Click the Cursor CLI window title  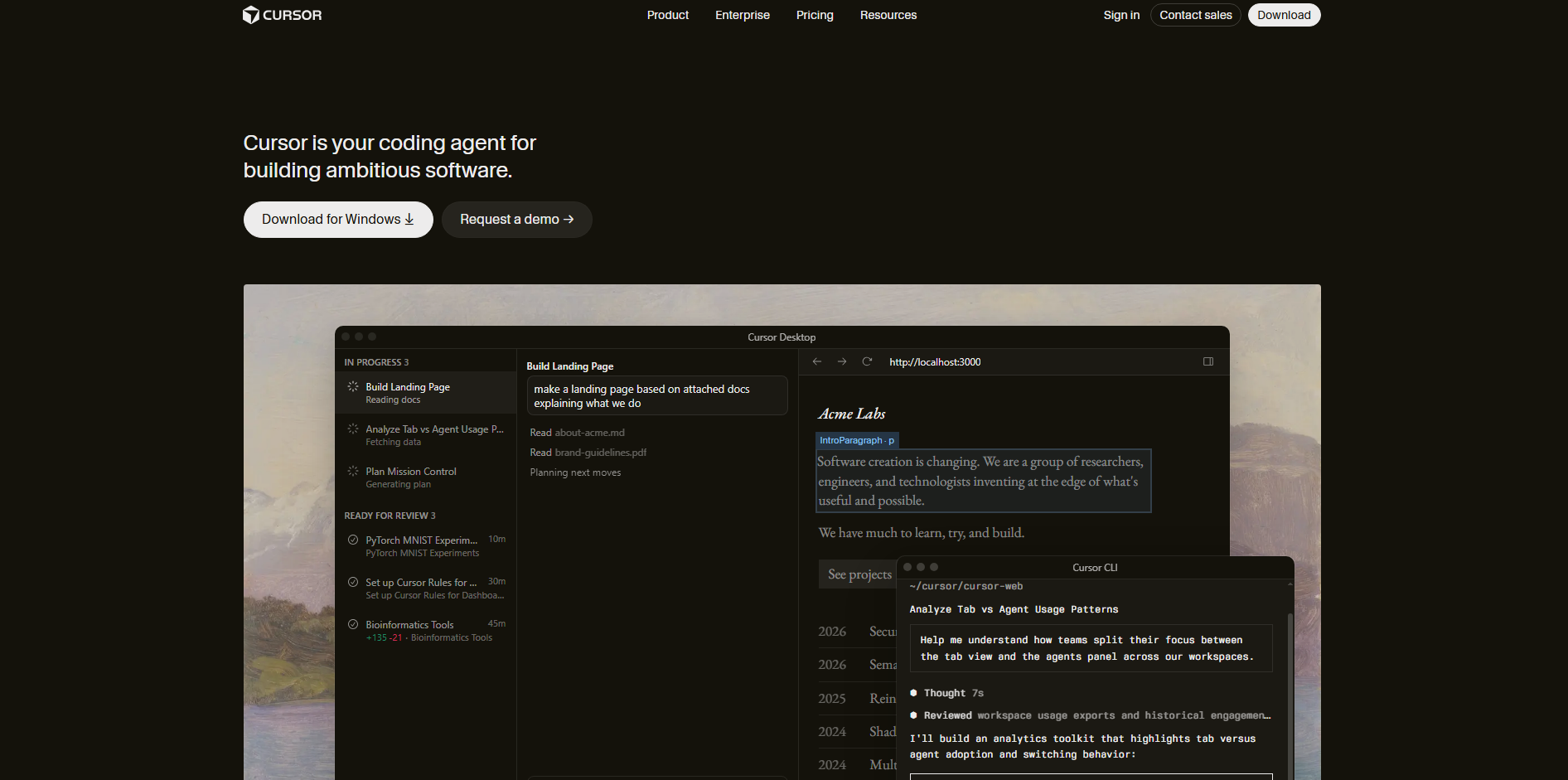pyautogui.click(x=1095, y=568)
